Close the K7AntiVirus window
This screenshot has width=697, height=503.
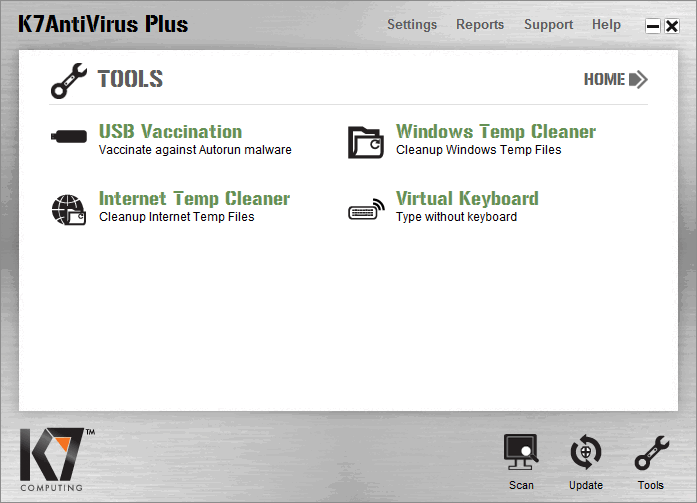[x=672, y=26]
